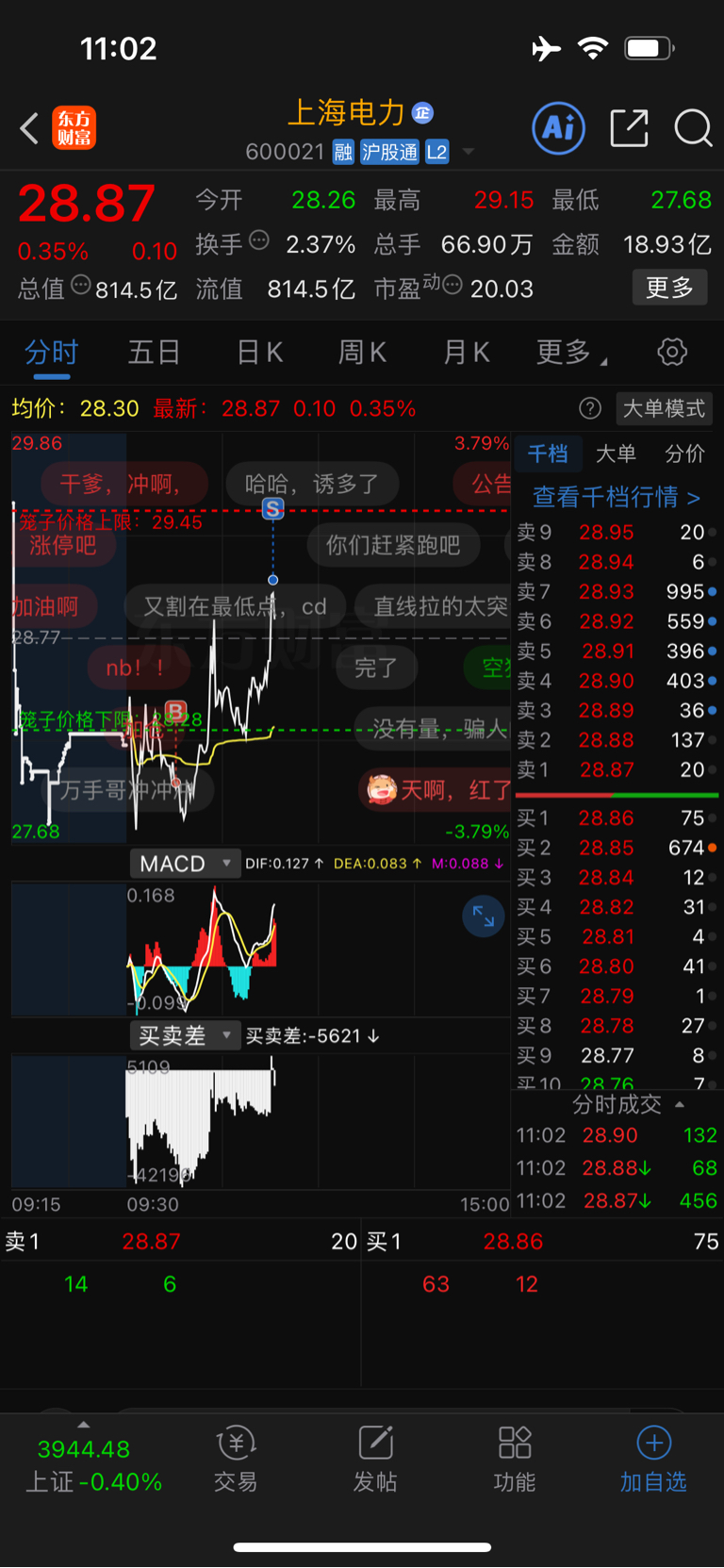Expand chart with fullscreen arrows icon
This screenshot has height=1568, width=724.
tap(484, 916)
